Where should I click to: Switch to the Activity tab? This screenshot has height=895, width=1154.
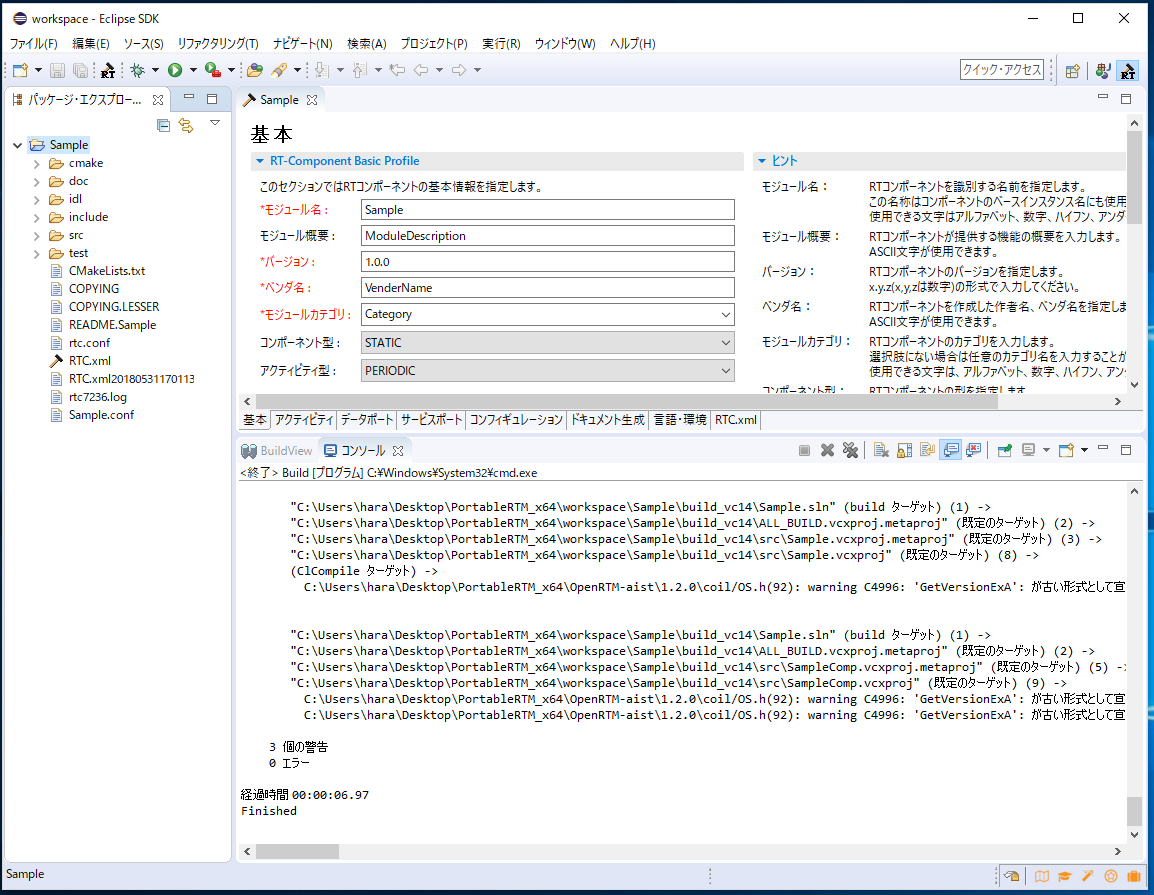click(x=304, y=420)
